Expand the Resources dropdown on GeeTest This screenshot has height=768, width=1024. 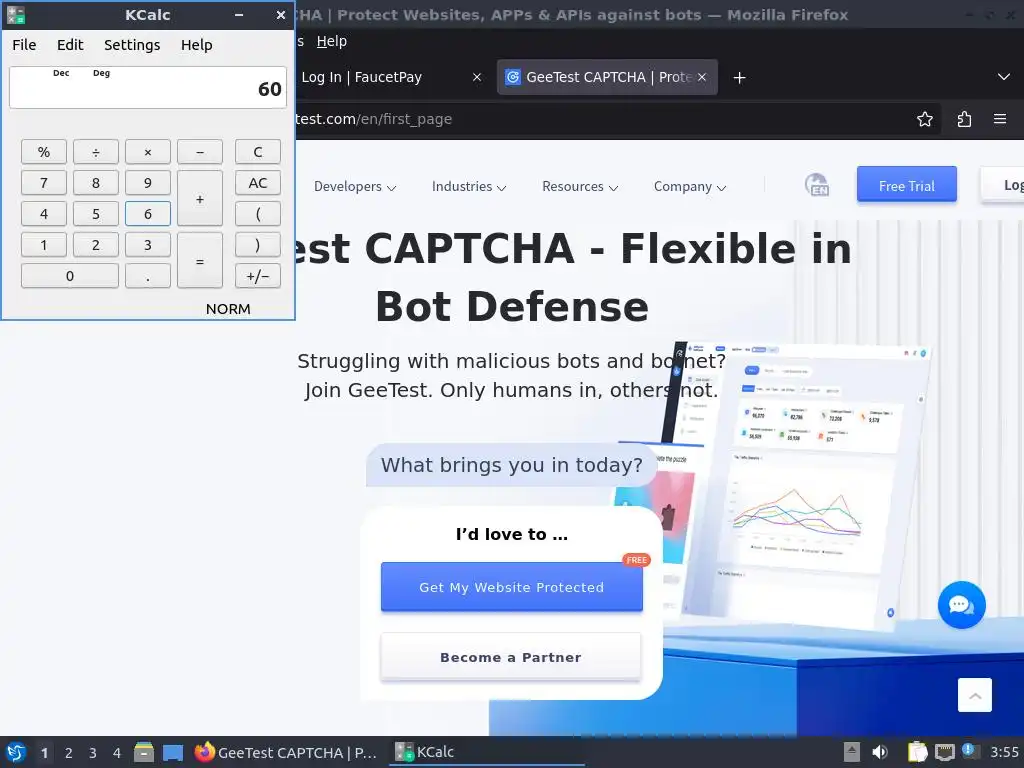tap(580, 187)
